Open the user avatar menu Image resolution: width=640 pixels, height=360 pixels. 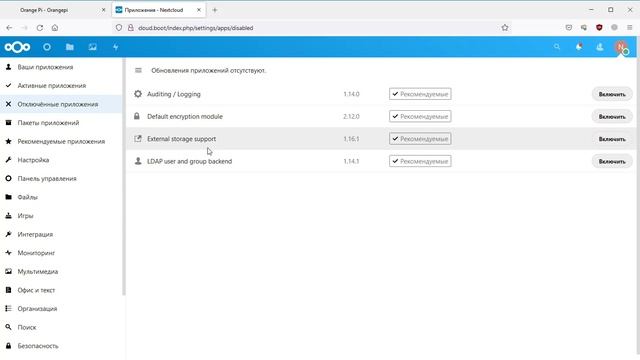[621, 47]
